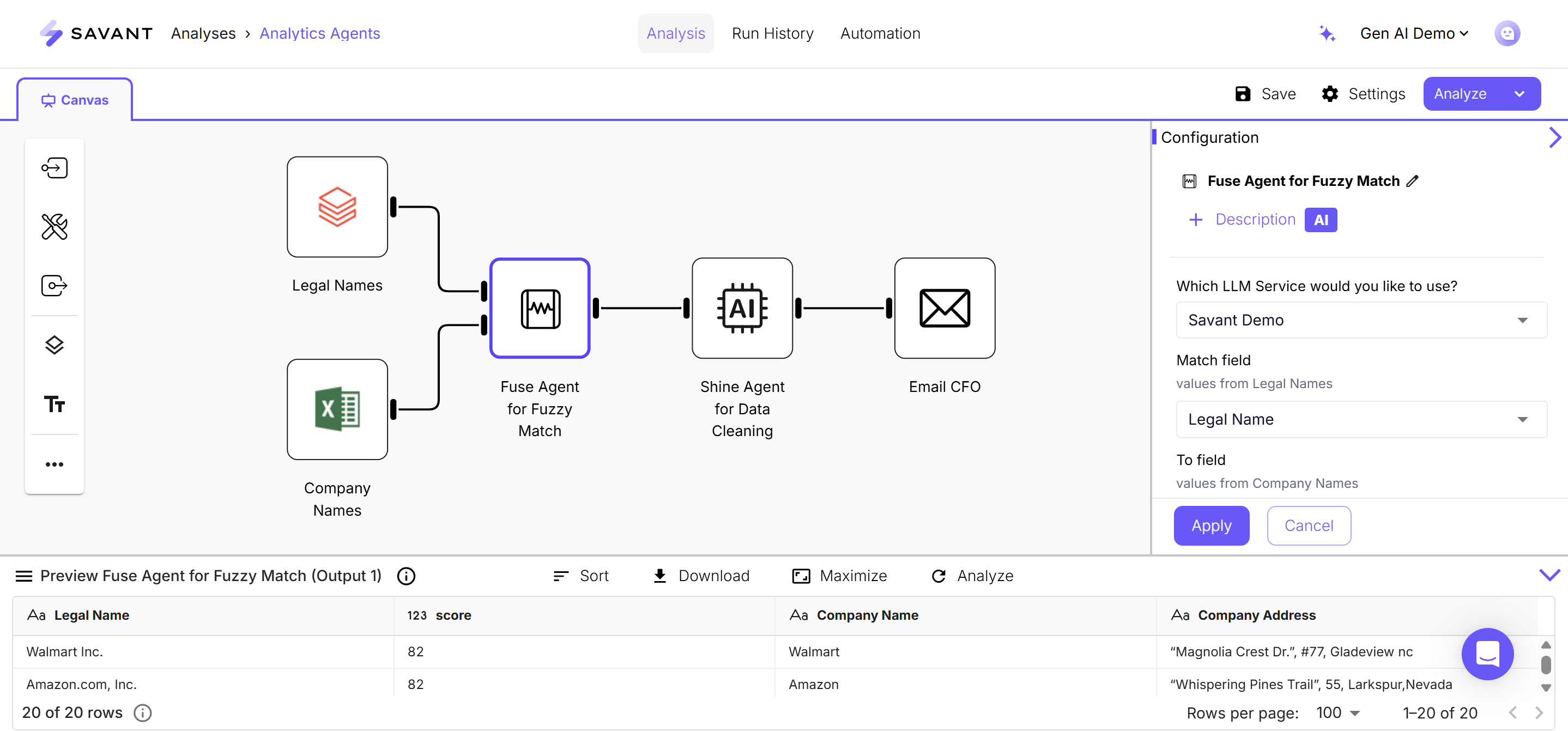Open Settings from the toolbar
This screenshot has height=731, width=1568.
[1363, 94]
